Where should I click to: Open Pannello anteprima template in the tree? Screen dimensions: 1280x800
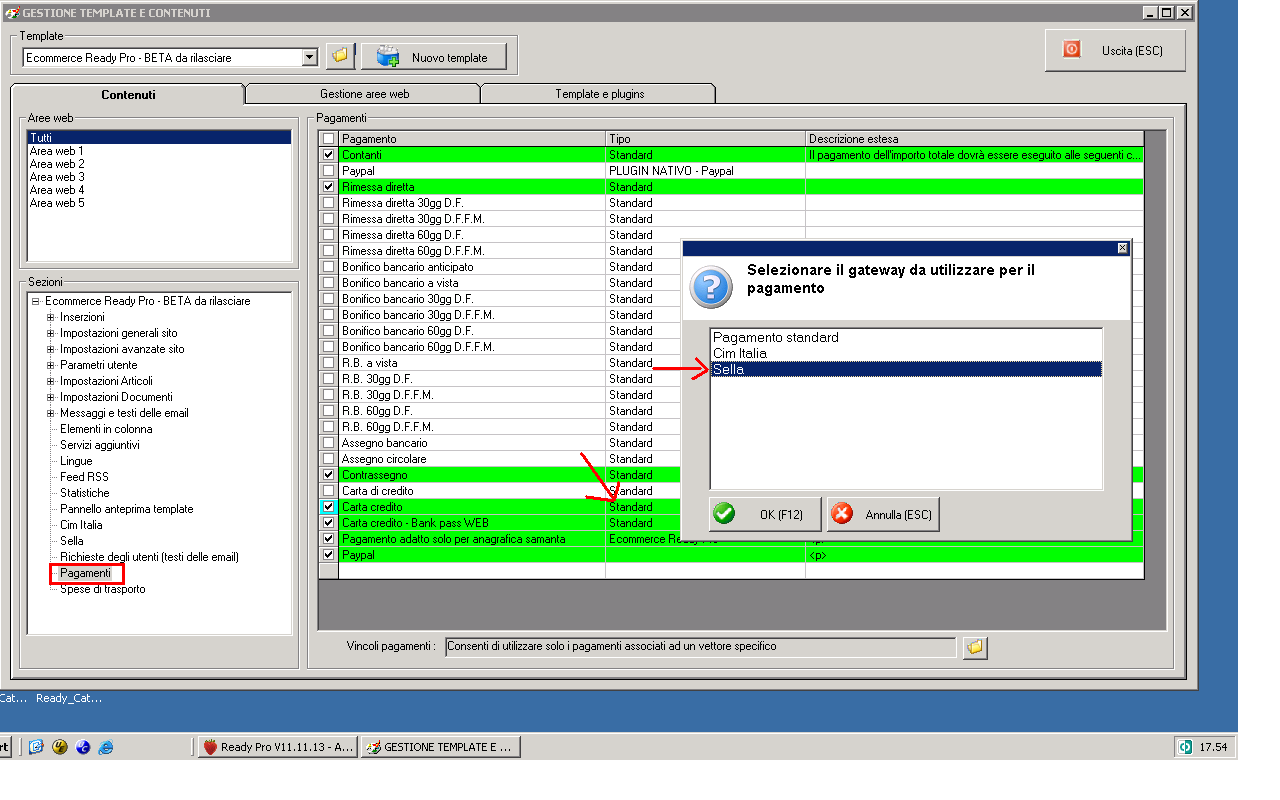[x=127, y=509]
